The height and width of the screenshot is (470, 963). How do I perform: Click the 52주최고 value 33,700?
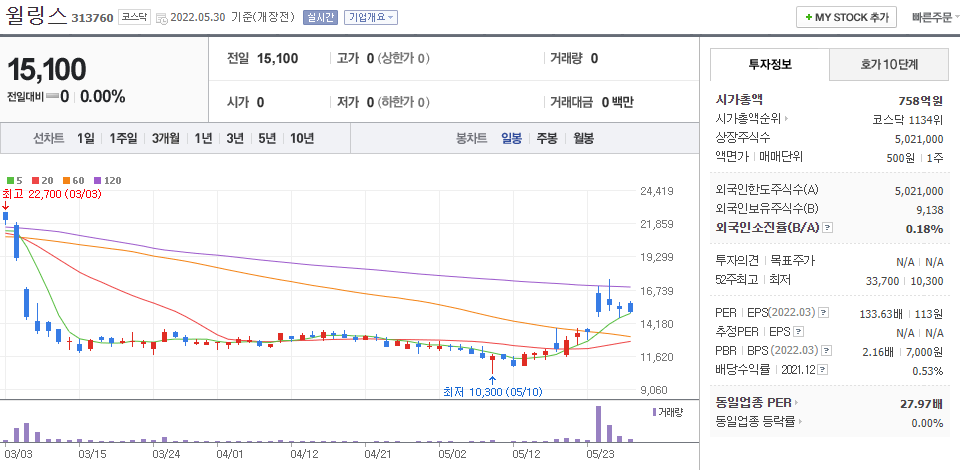click(881, 281)
